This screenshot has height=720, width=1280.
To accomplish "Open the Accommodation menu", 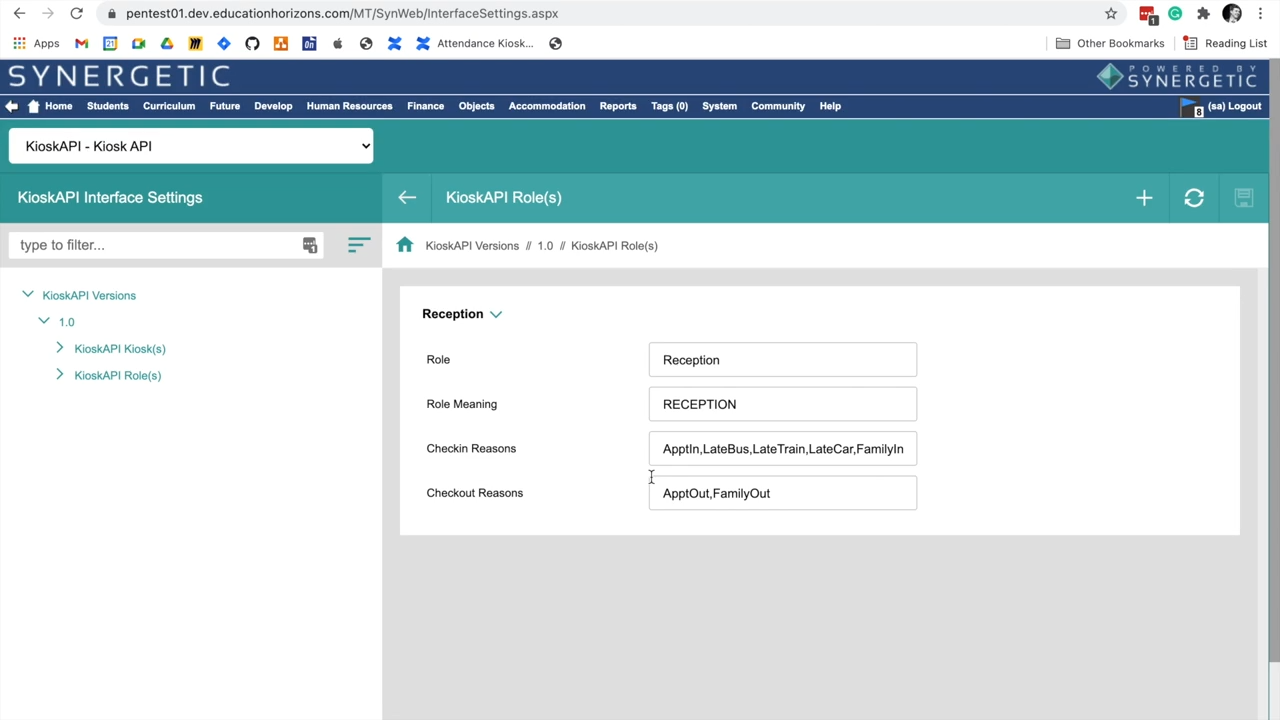I will click(x=547, y=106).
